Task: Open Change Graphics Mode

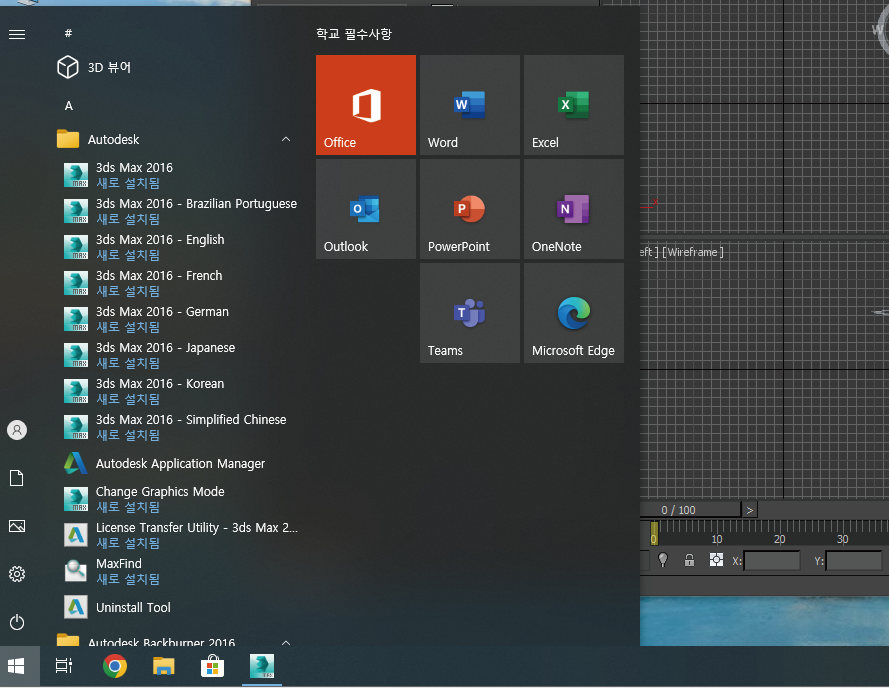Action: [178, 499]
